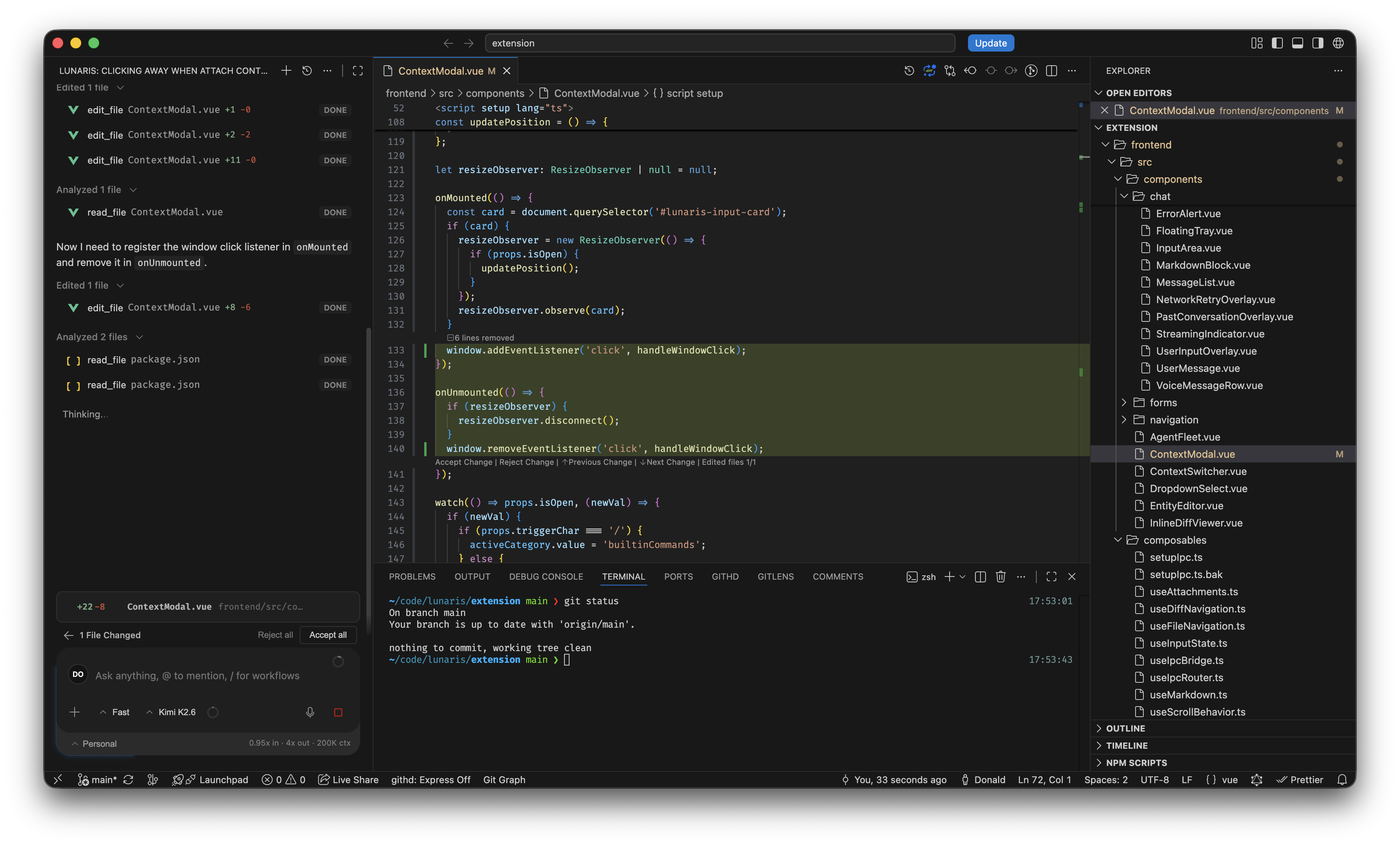1400x846 pixels.
Task: Open Explorer views and more actions
Action: pyautogui.click(x=1338, y=70)
